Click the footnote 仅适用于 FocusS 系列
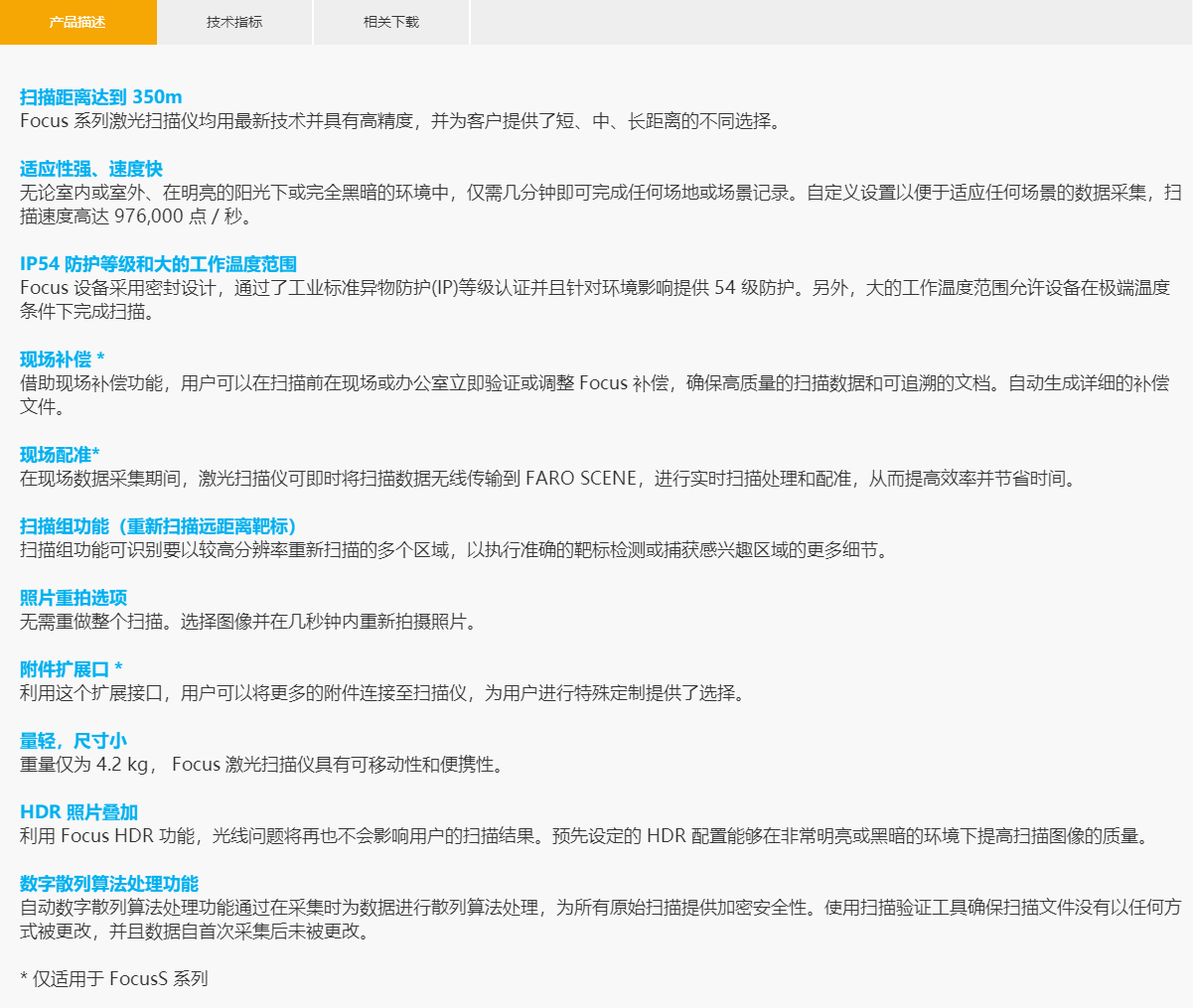The height and width of the screenshot is (1008, 1193). click(x=114, y=979)
